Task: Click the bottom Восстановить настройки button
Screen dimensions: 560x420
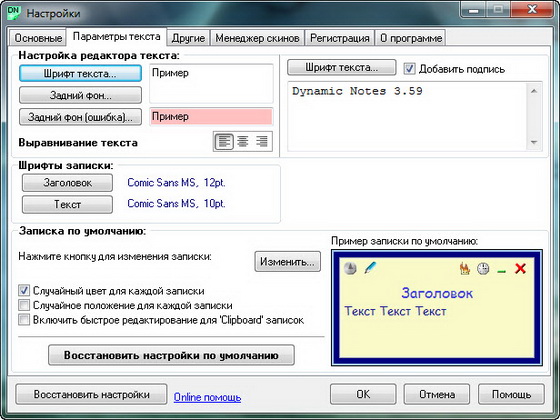Action: coord(91,394)
